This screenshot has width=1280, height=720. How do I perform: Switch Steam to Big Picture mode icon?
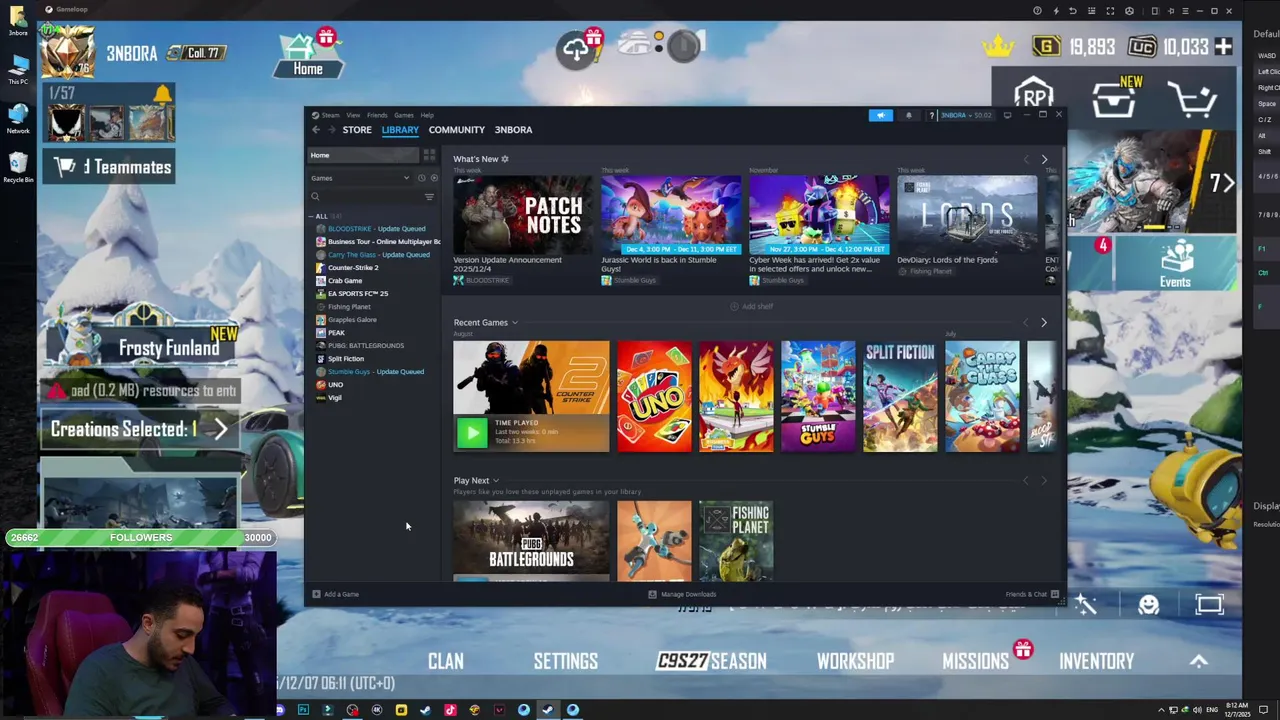tap(1007, 115)
